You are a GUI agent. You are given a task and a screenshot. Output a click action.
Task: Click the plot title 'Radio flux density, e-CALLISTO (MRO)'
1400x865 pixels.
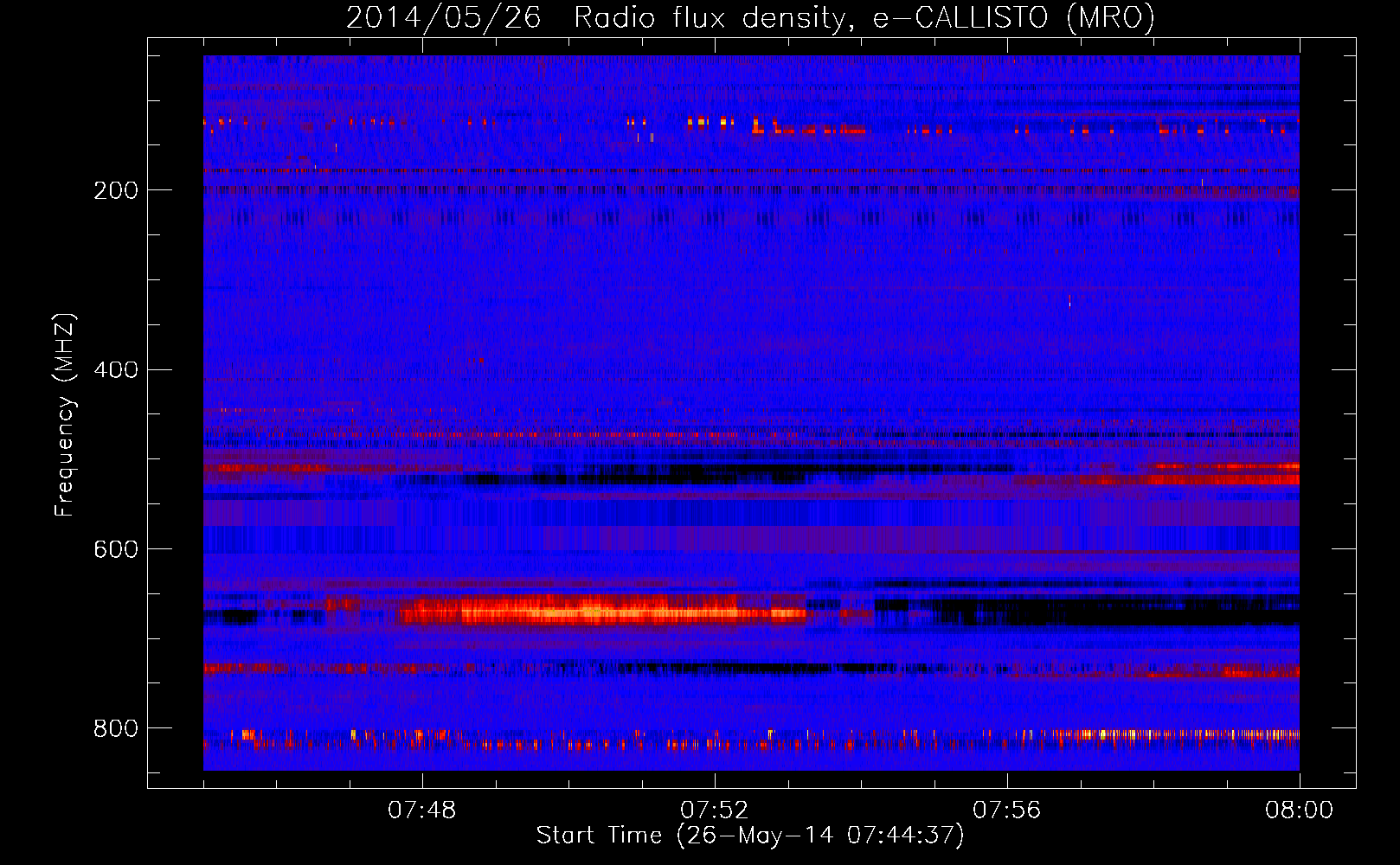point(864,18)
